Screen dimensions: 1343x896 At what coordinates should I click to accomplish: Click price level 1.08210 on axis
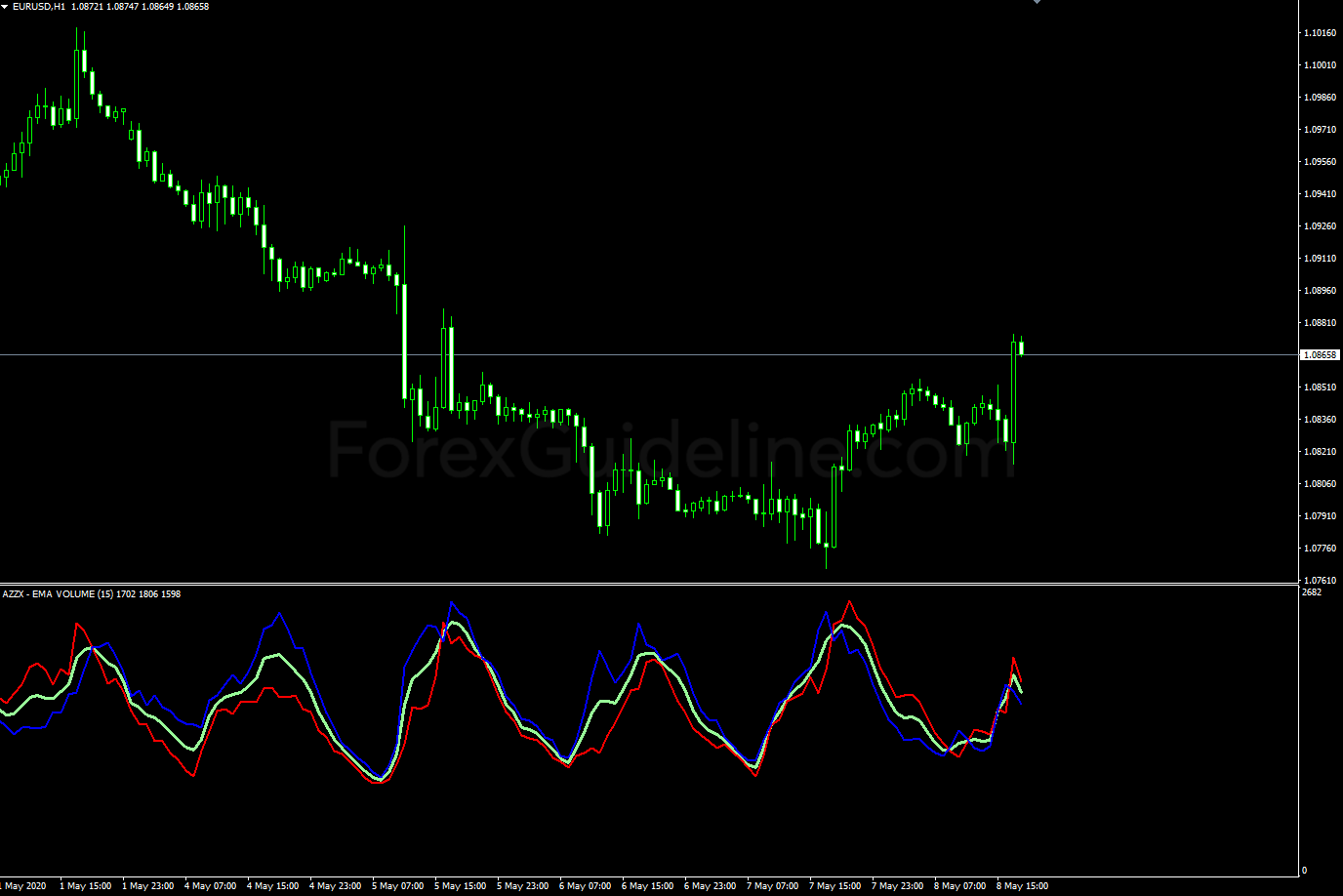(1321, 452)
